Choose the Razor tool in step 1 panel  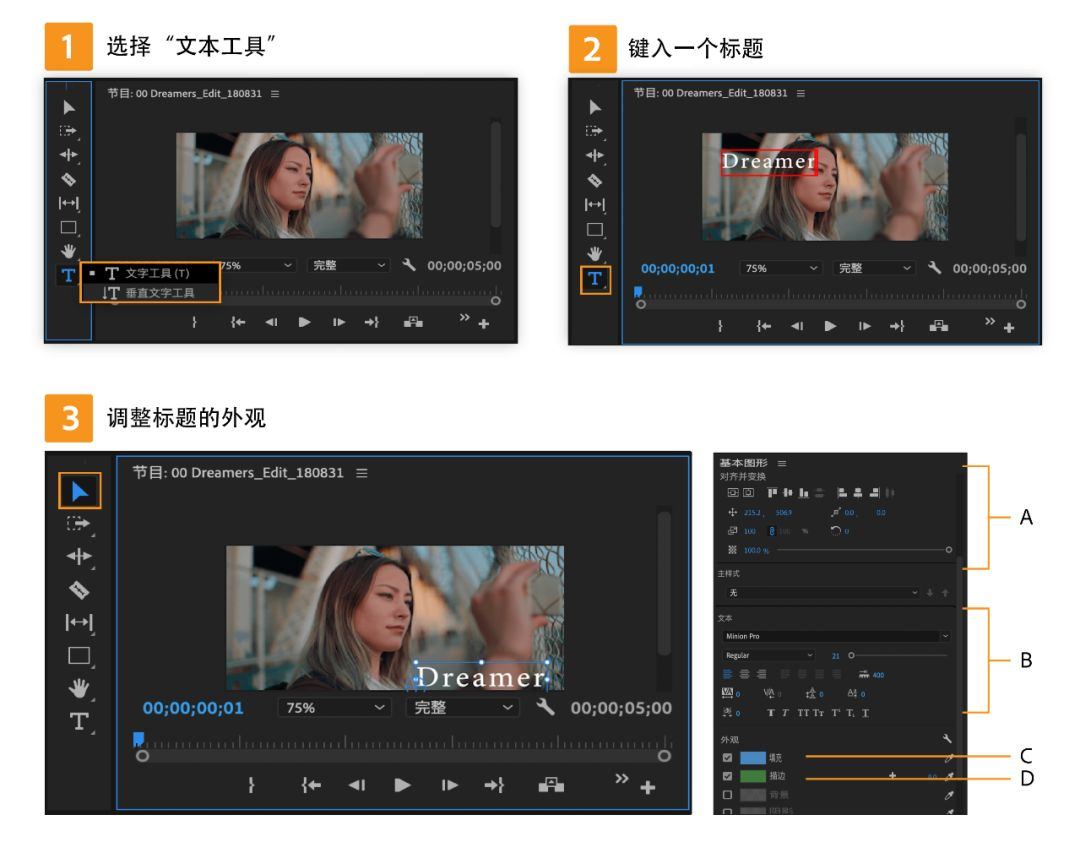[68, 179]
